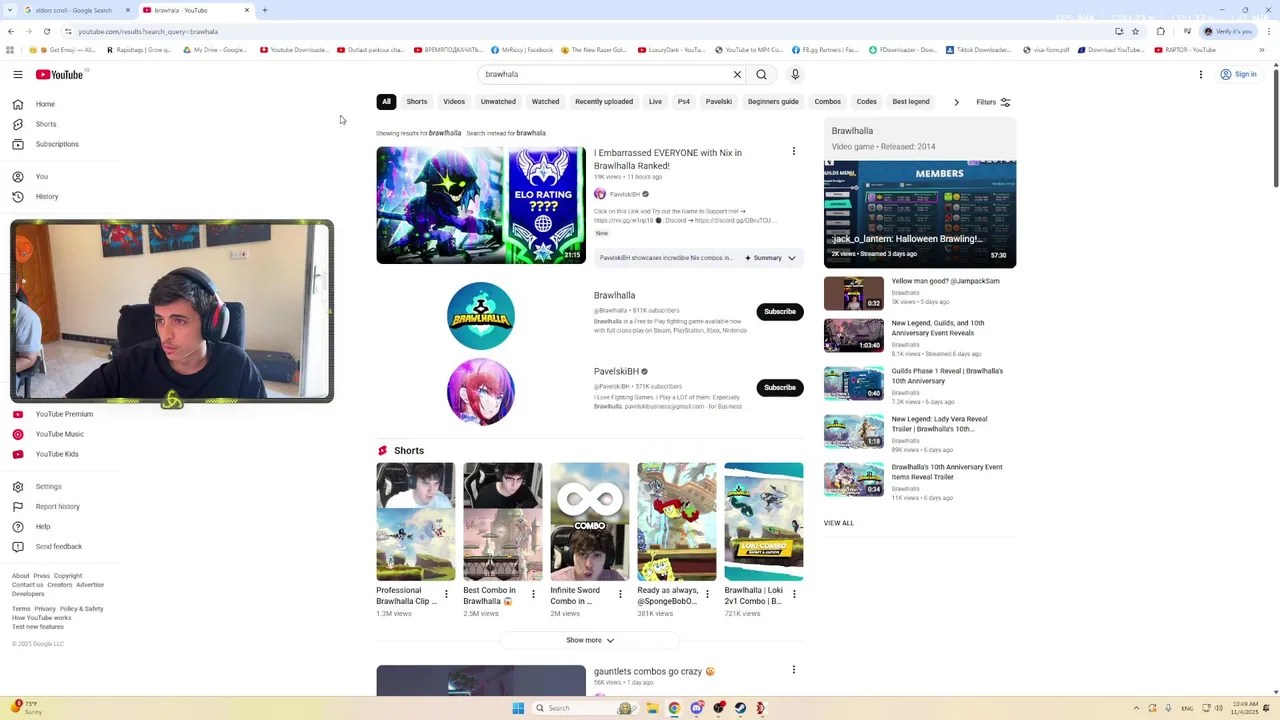Select the Unwatched filter chip
The image size is (1280, 720).
[x=498, y=101]
